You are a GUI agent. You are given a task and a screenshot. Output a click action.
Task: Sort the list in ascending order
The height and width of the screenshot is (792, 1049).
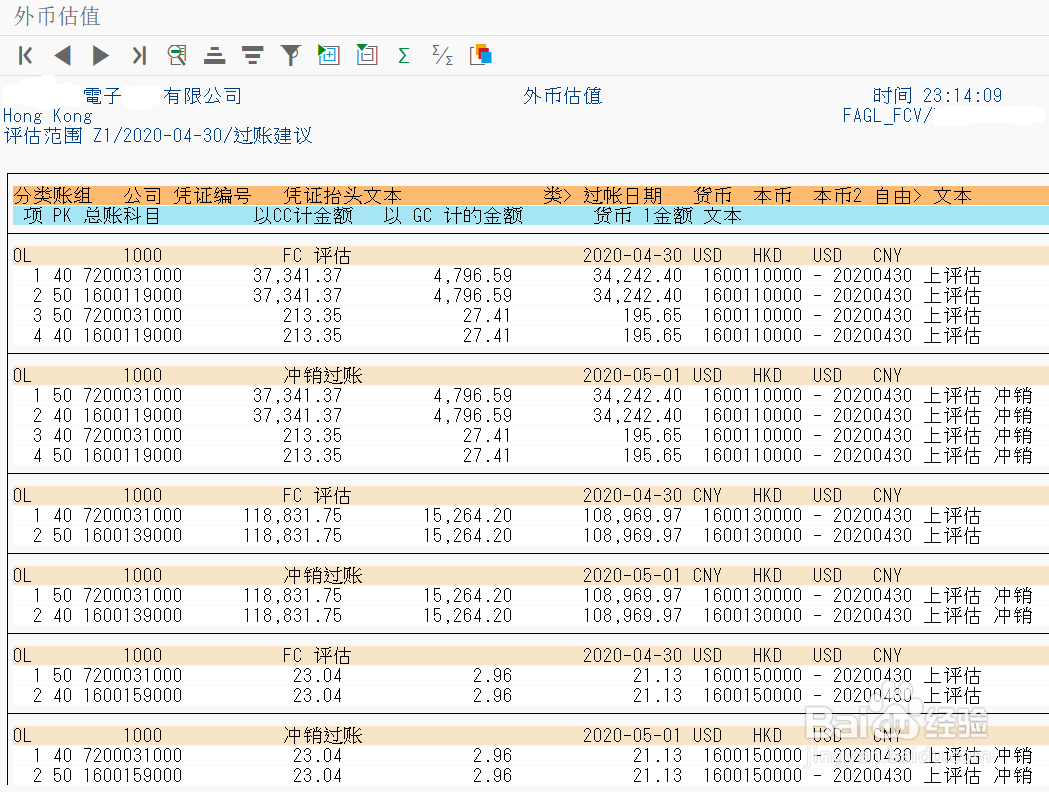tap(214, 56)
